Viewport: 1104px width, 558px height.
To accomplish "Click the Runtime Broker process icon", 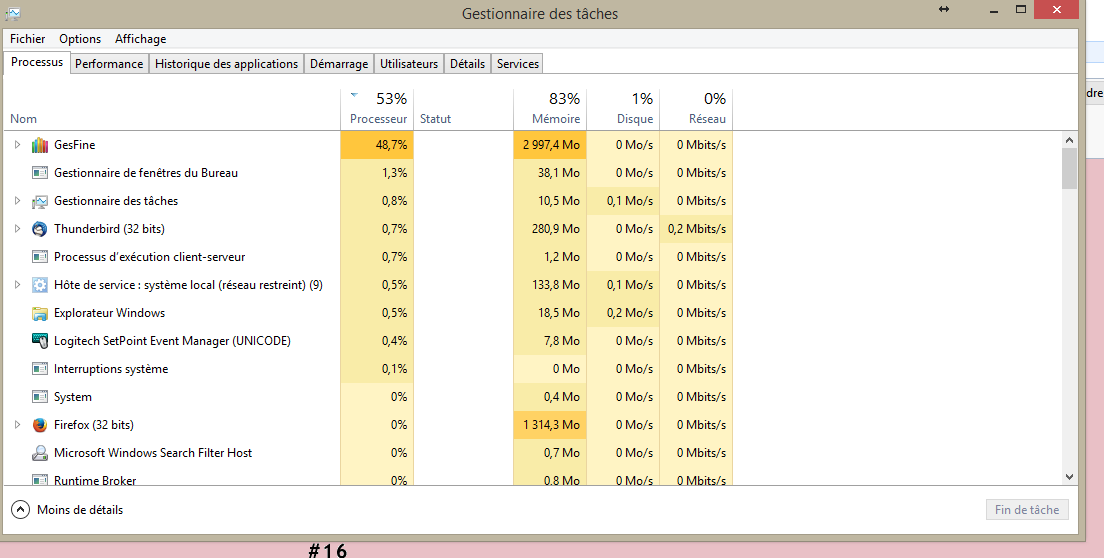I will pos(40,481).
